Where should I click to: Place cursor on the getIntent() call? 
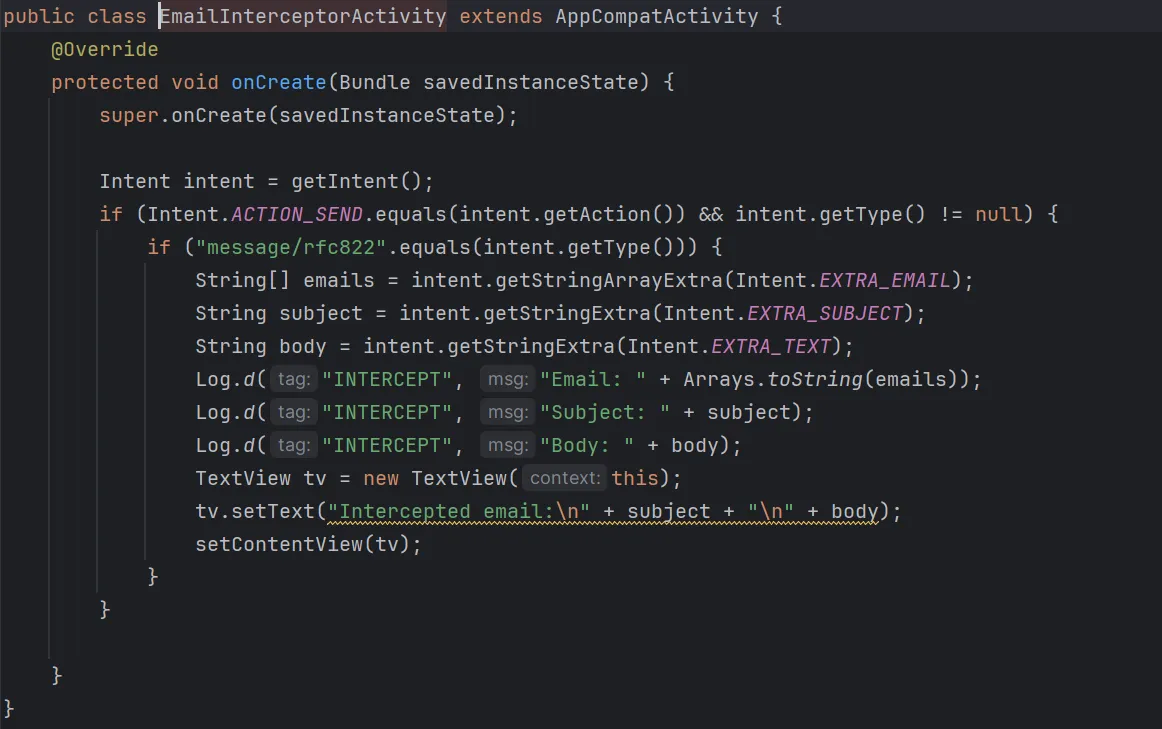(x=362, y=182)
